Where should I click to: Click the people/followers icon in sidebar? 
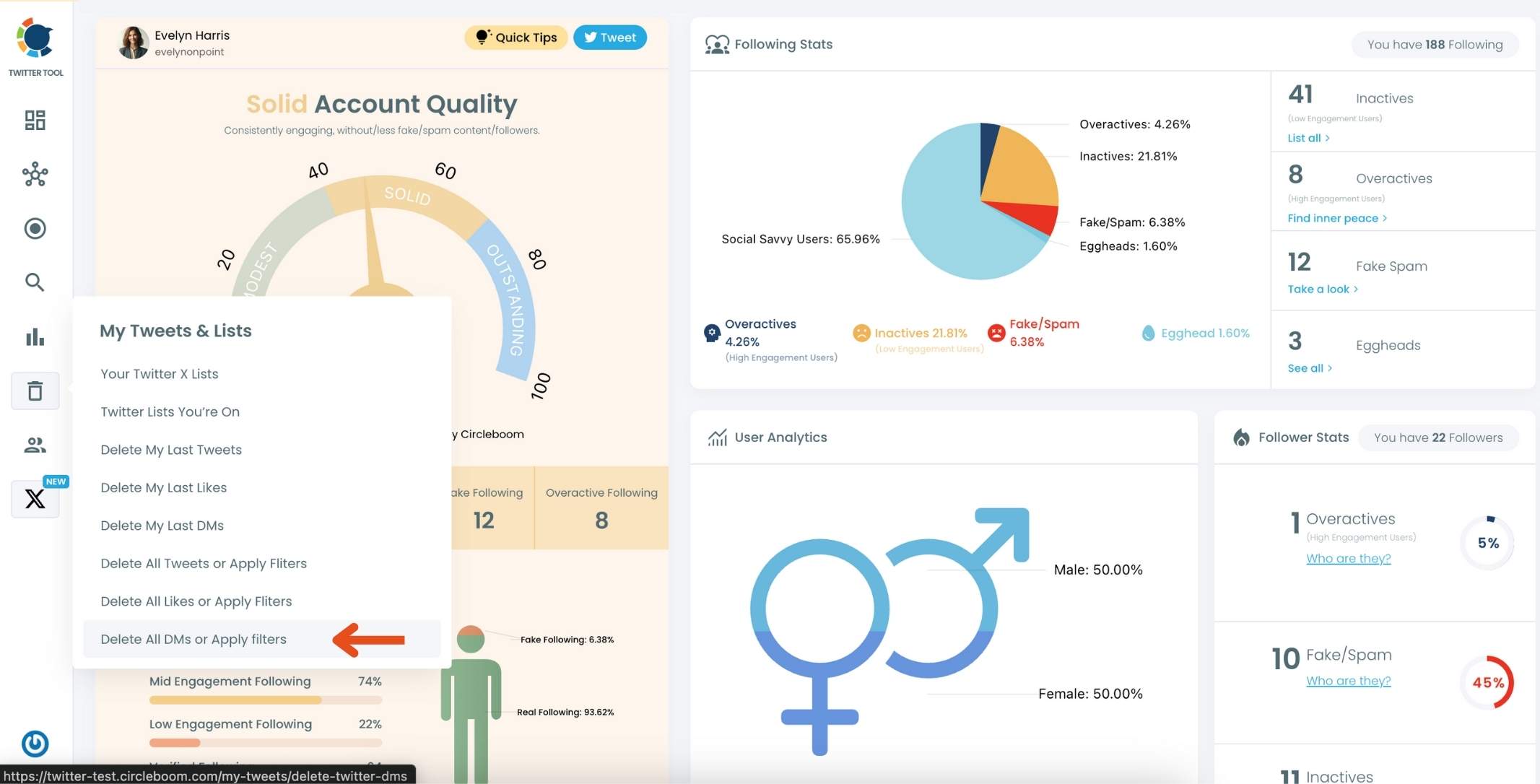pyautogui.click(x=36, y=444)
